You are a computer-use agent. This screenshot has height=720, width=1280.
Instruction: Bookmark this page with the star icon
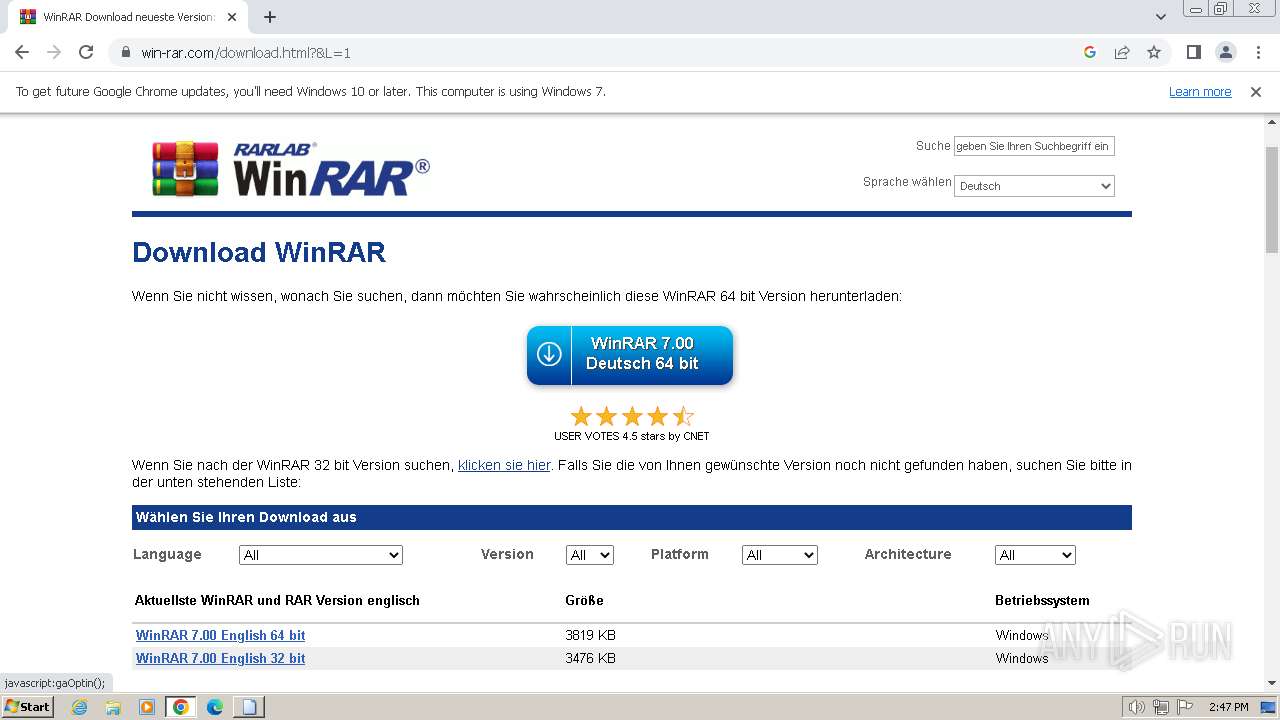coord(1154,52)
